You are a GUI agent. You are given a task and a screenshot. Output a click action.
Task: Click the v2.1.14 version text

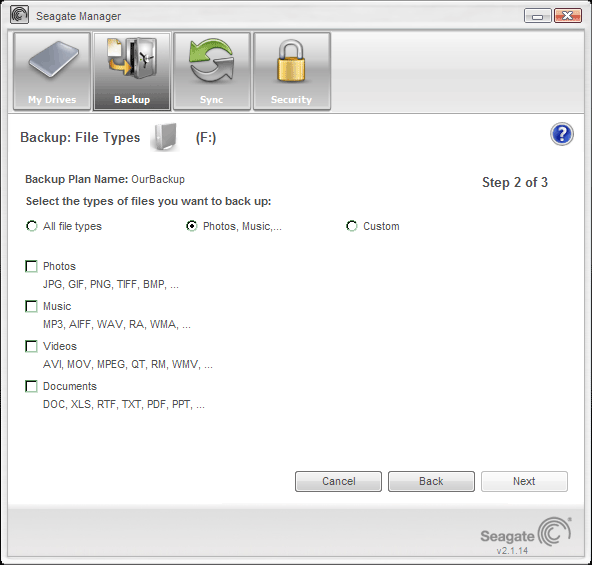click(x=512, y=551)
